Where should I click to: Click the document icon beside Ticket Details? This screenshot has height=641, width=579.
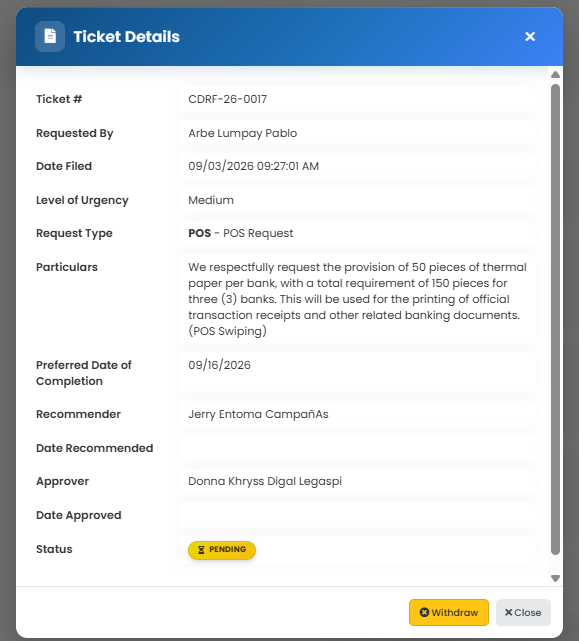pyautogui.click(x=50, y=36)
